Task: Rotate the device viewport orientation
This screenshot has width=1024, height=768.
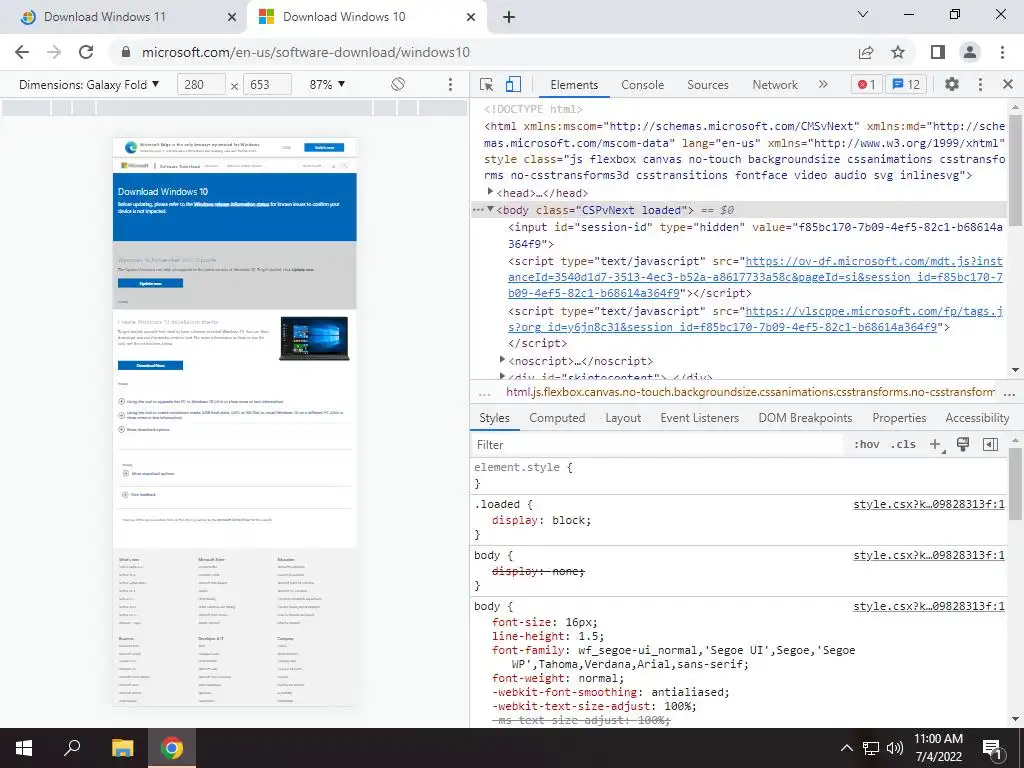Action: click(x=398, y=84)
